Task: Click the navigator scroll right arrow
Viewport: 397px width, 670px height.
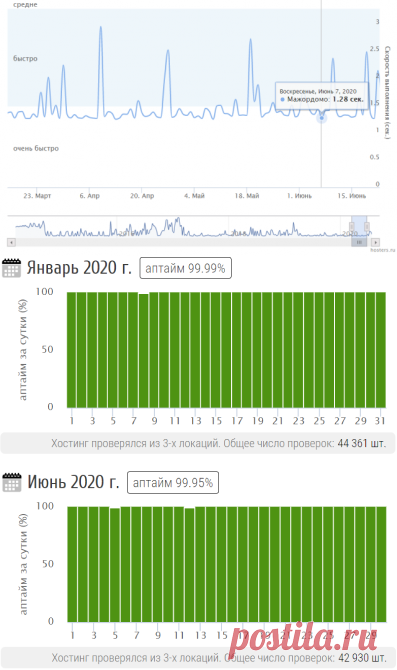Action: click(375, 242)
